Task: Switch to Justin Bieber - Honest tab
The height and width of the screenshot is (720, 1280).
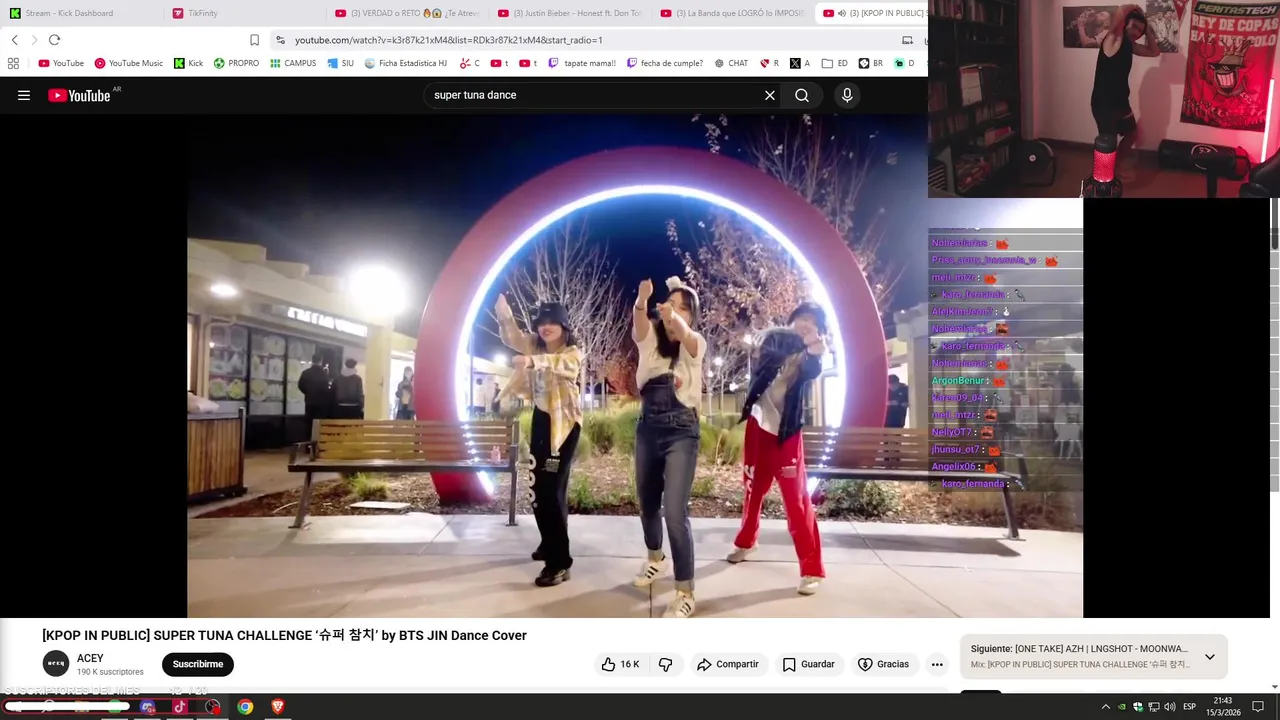Action: click(571, 13)
